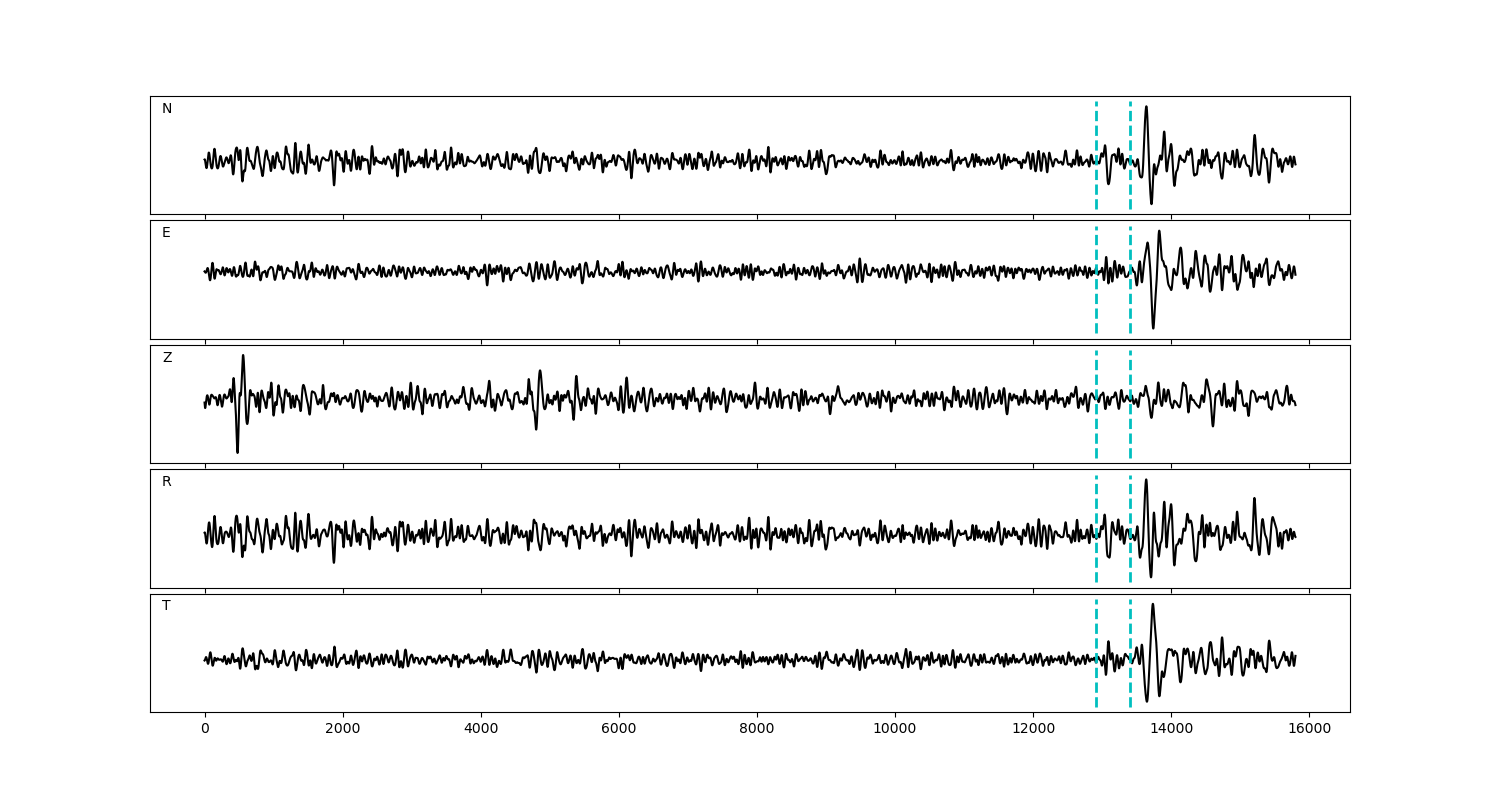Click the R panel label
This screenshot has height=800, width=1500.
pos(167,482)
